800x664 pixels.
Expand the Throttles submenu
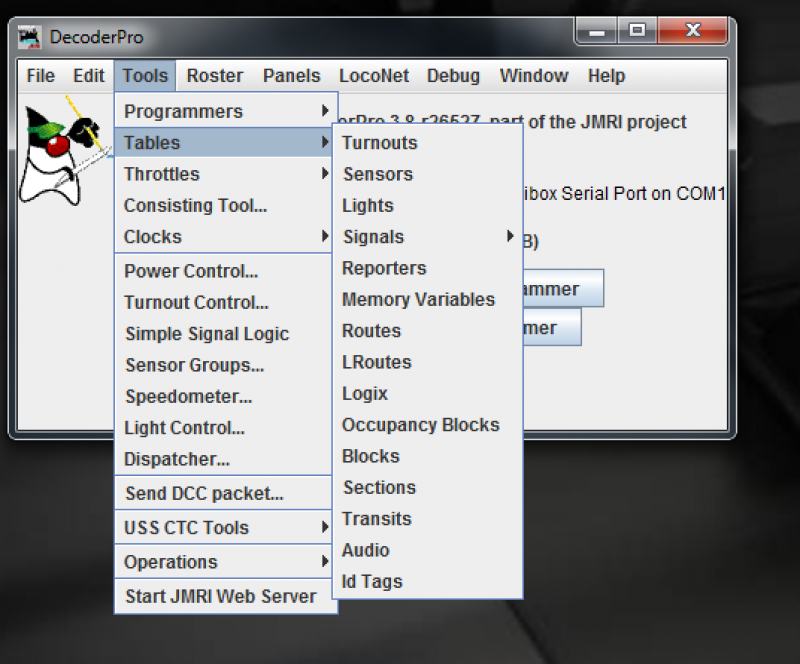(223, 174)
